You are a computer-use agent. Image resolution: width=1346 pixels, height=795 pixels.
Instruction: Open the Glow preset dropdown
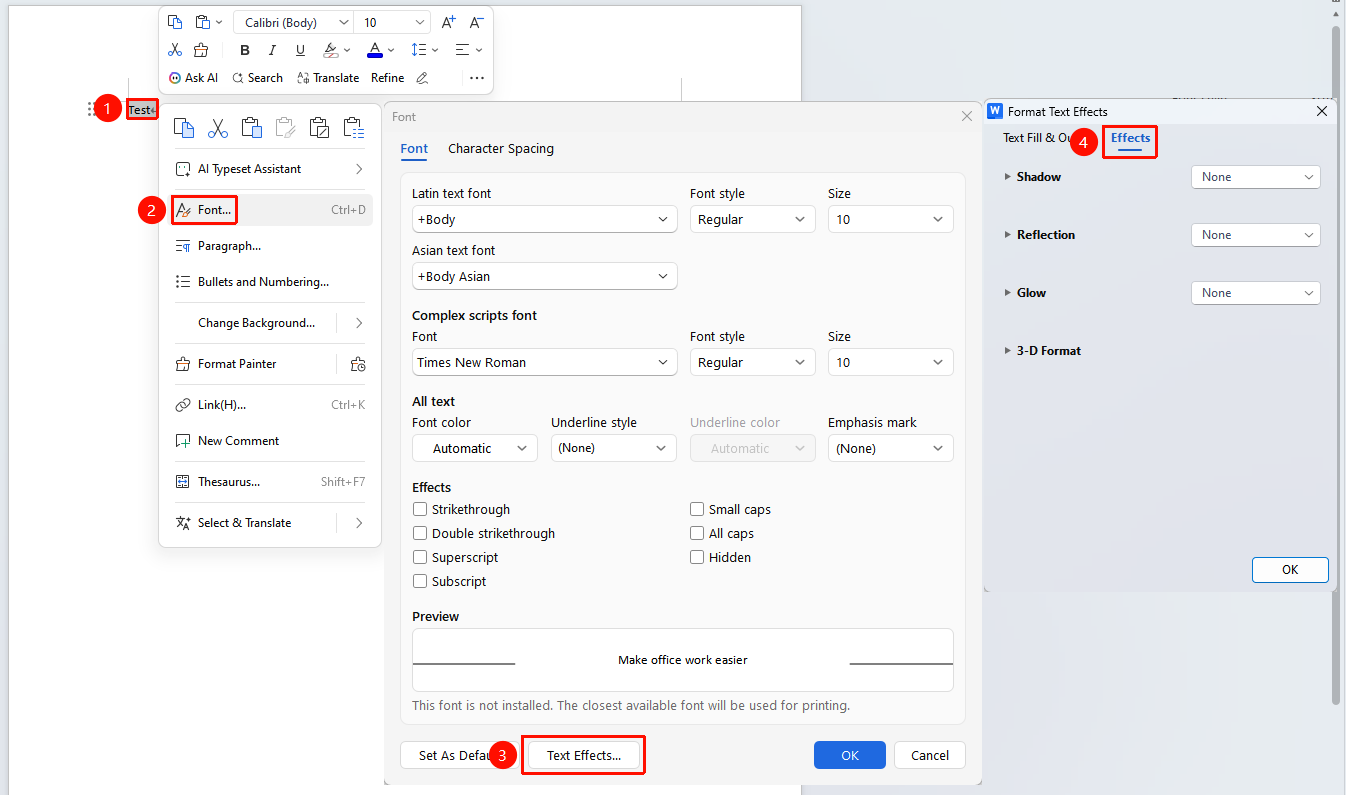1256,293
